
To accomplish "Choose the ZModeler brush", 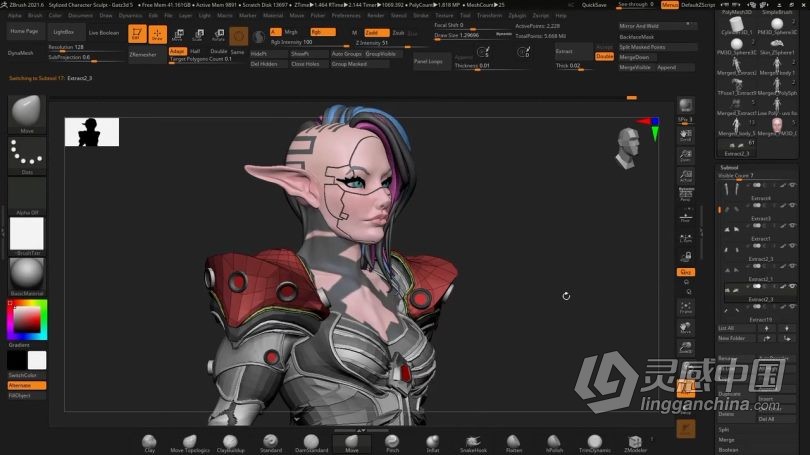I will (635, 444).
